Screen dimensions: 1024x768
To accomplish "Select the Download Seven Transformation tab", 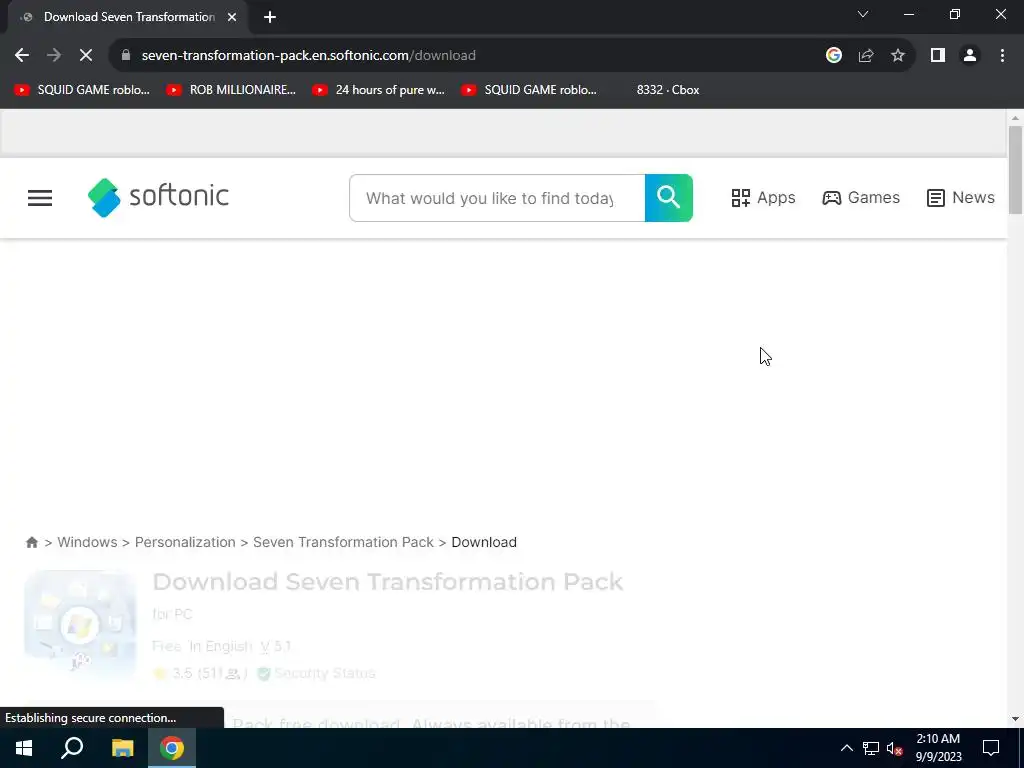I will [x=128, y=17].
